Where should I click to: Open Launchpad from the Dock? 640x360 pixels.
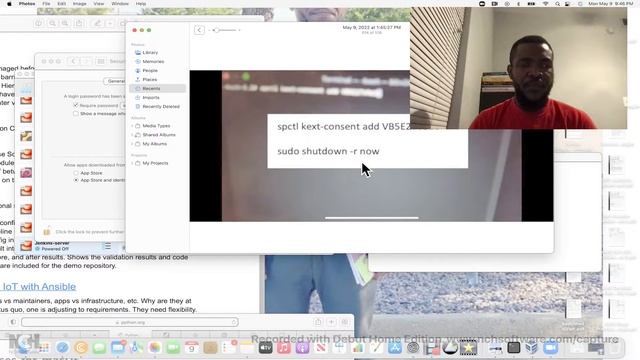(x=44, y=348)
